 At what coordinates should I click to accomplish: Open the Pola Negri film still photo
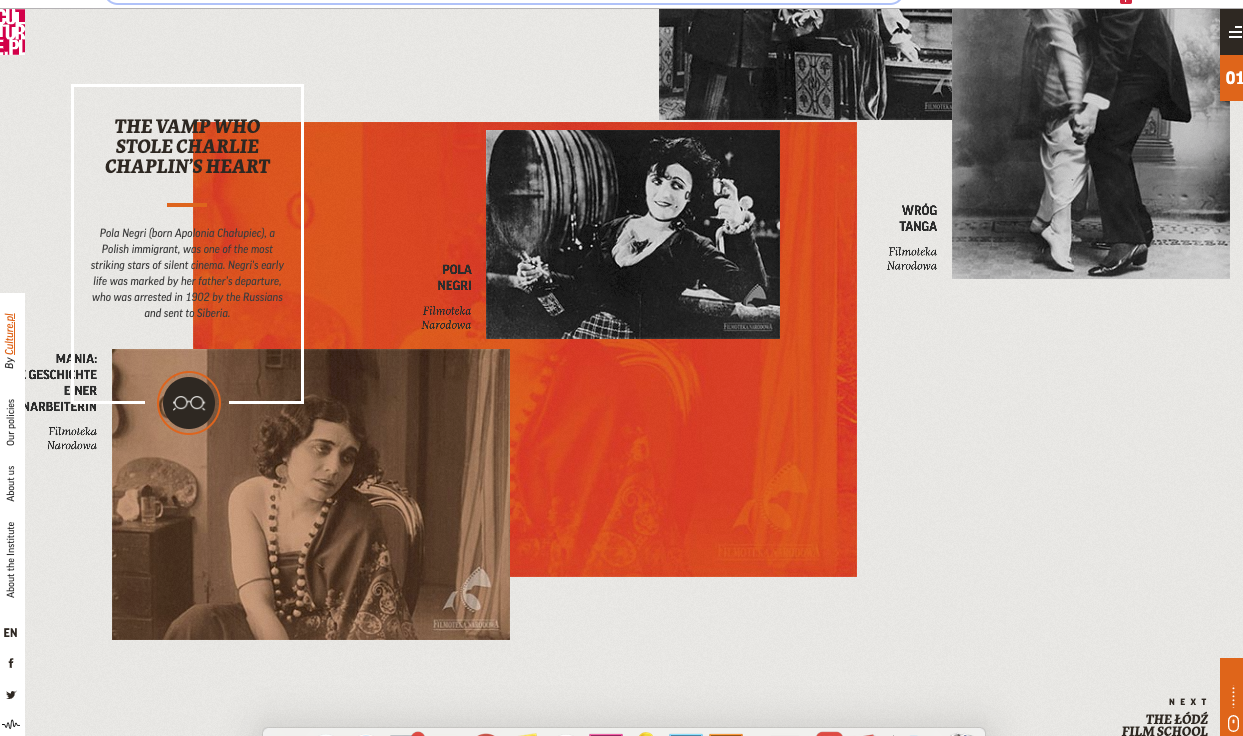pos(633,234)
